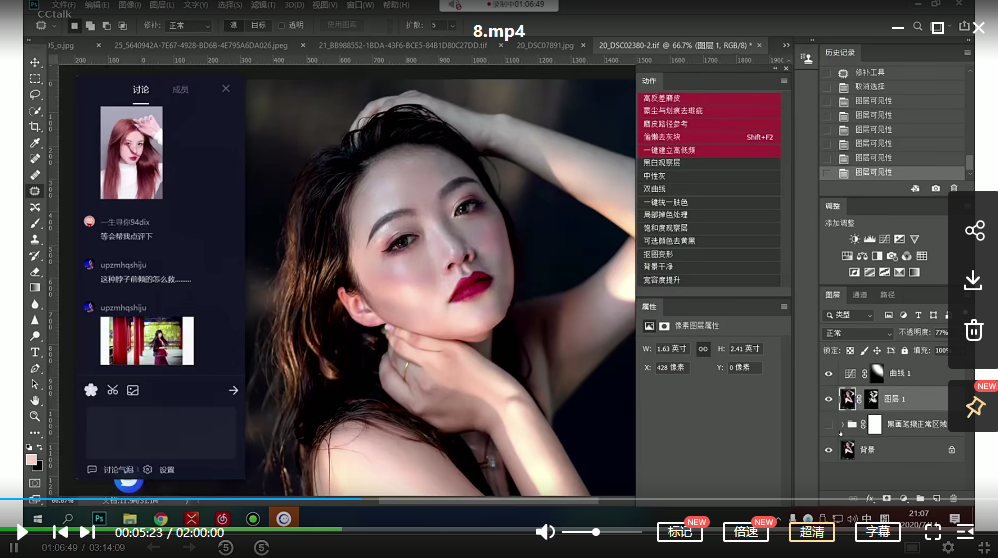This screenshot has width=998, height=558.
Task: Select the Eyedropper tool
Action: click(x=35, y=143)
